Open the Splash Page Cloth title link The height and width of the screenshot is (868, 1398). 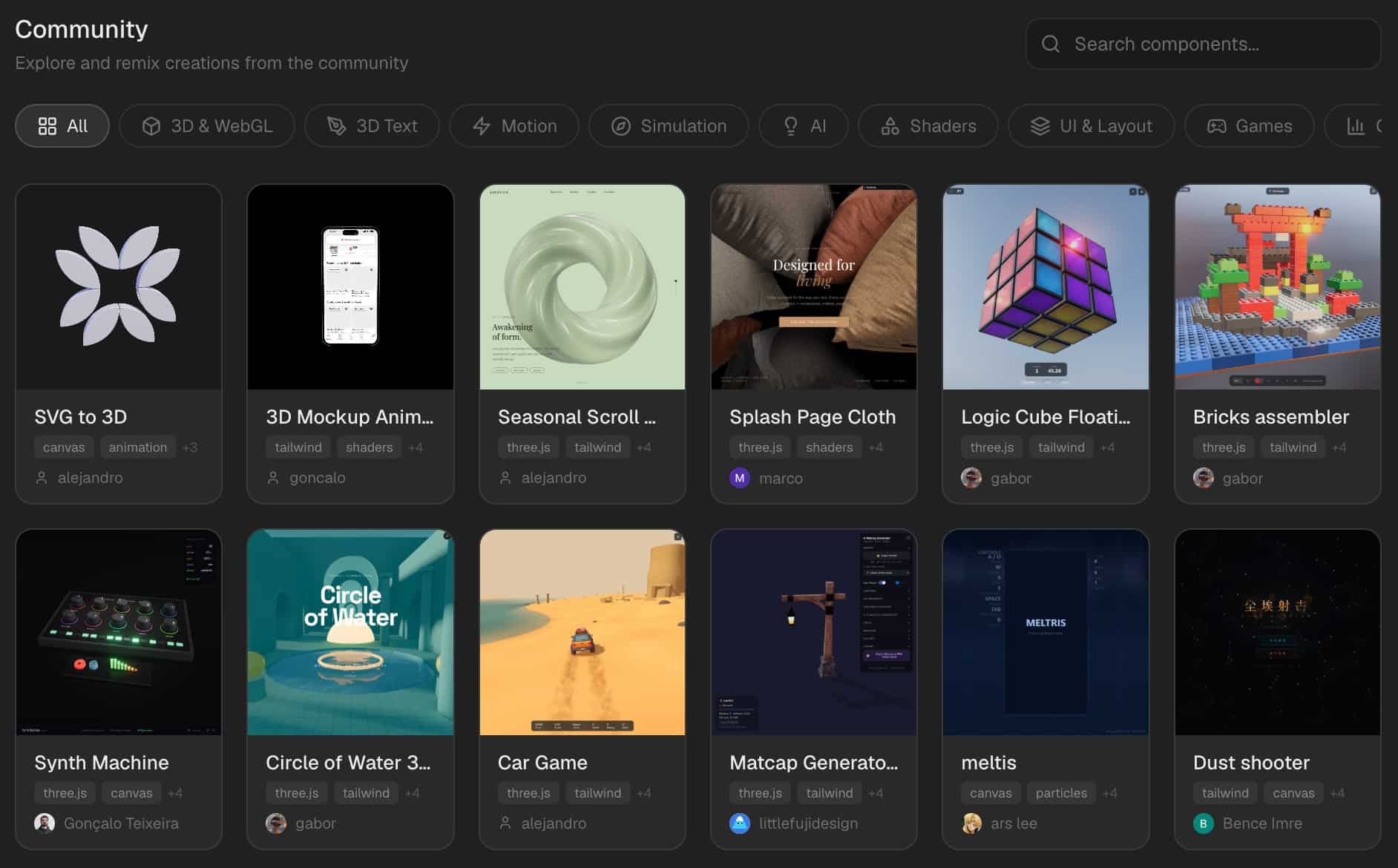812,417
